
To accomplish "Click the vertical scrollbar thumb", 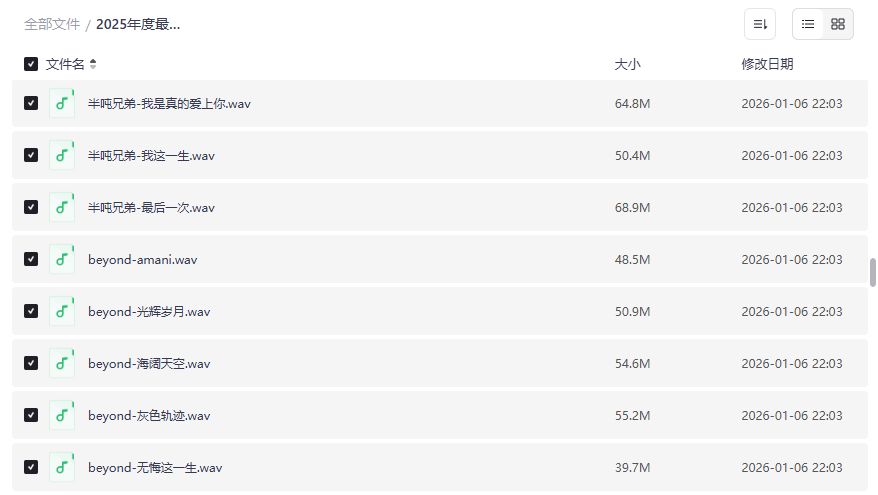I will [872, 272].
